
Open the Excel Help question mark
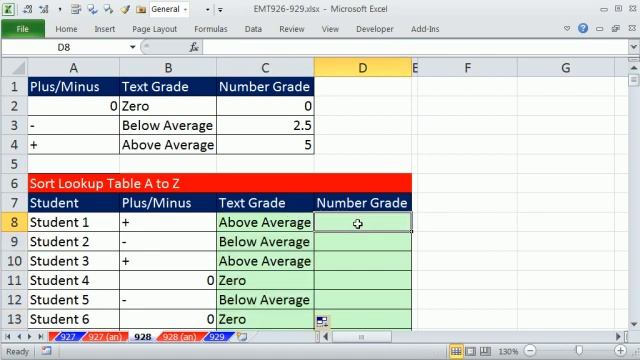583,28
